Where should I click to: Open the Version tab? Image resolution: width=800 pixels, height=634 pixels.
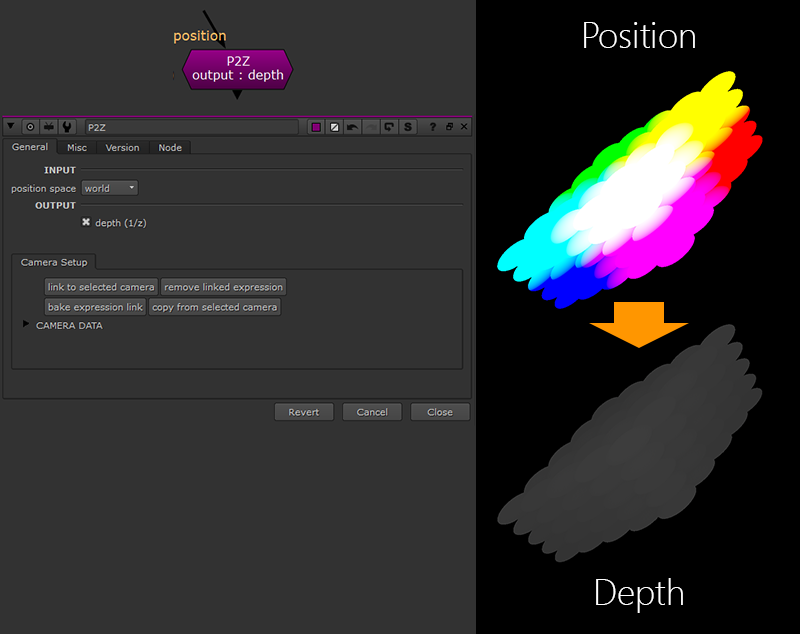tap(122, 147)
